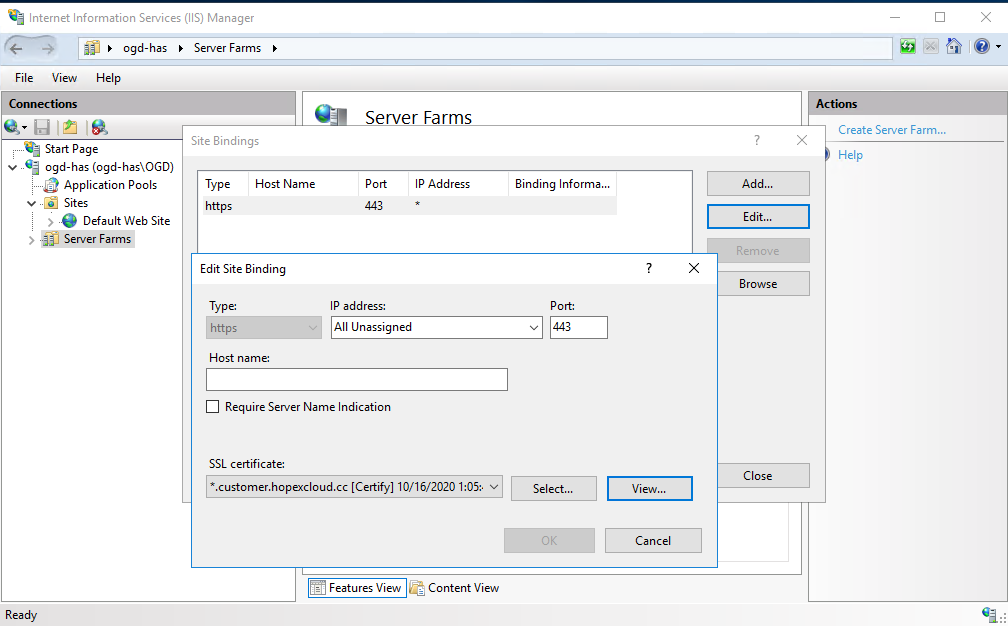Open the IIS home page via house icon
Image resolution: width=1008 pixels, height=626 pixels.
[953, 46]
